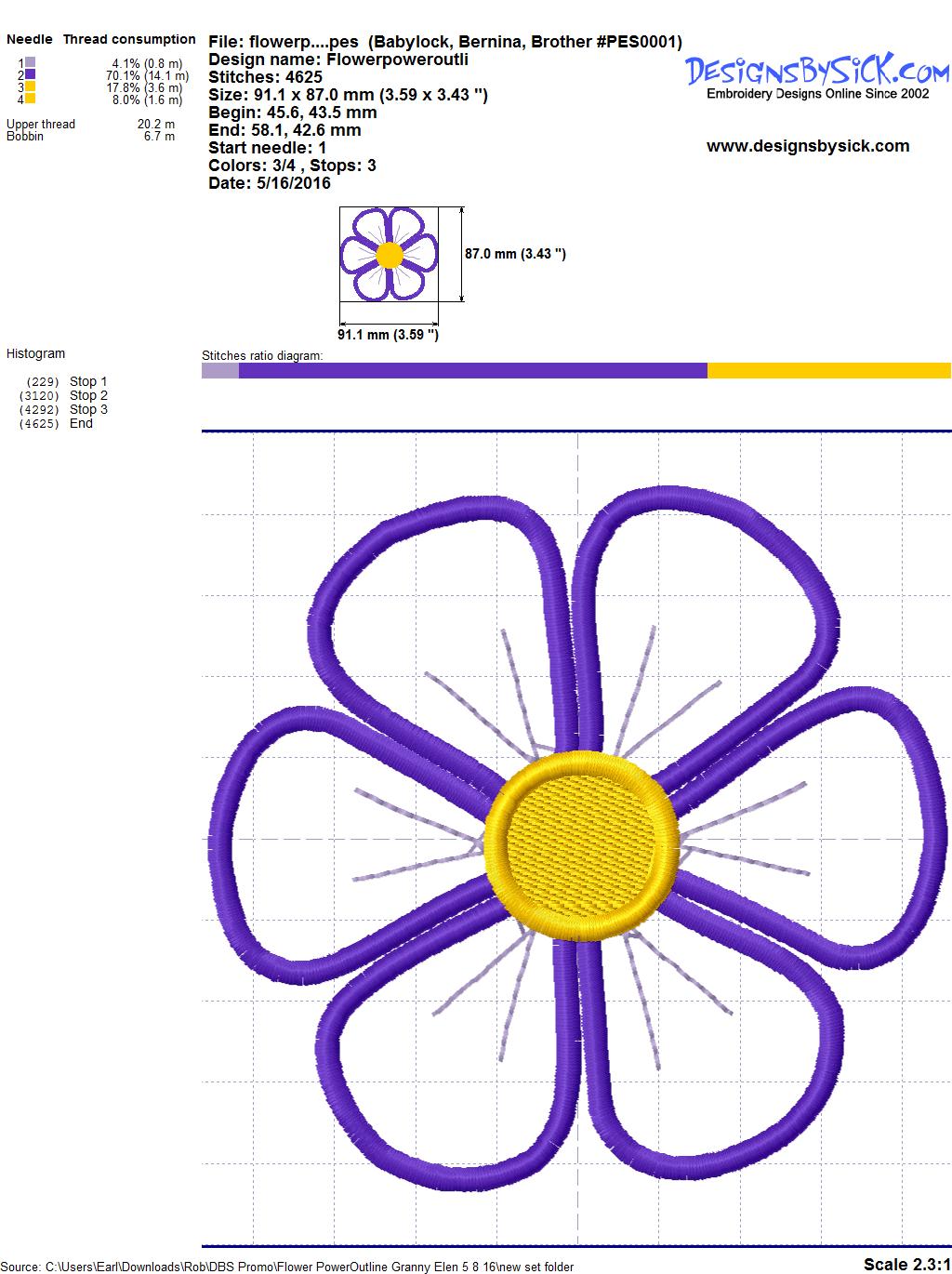Visit the www.designsbysick.com link
952x1274 pixels.
807,146
